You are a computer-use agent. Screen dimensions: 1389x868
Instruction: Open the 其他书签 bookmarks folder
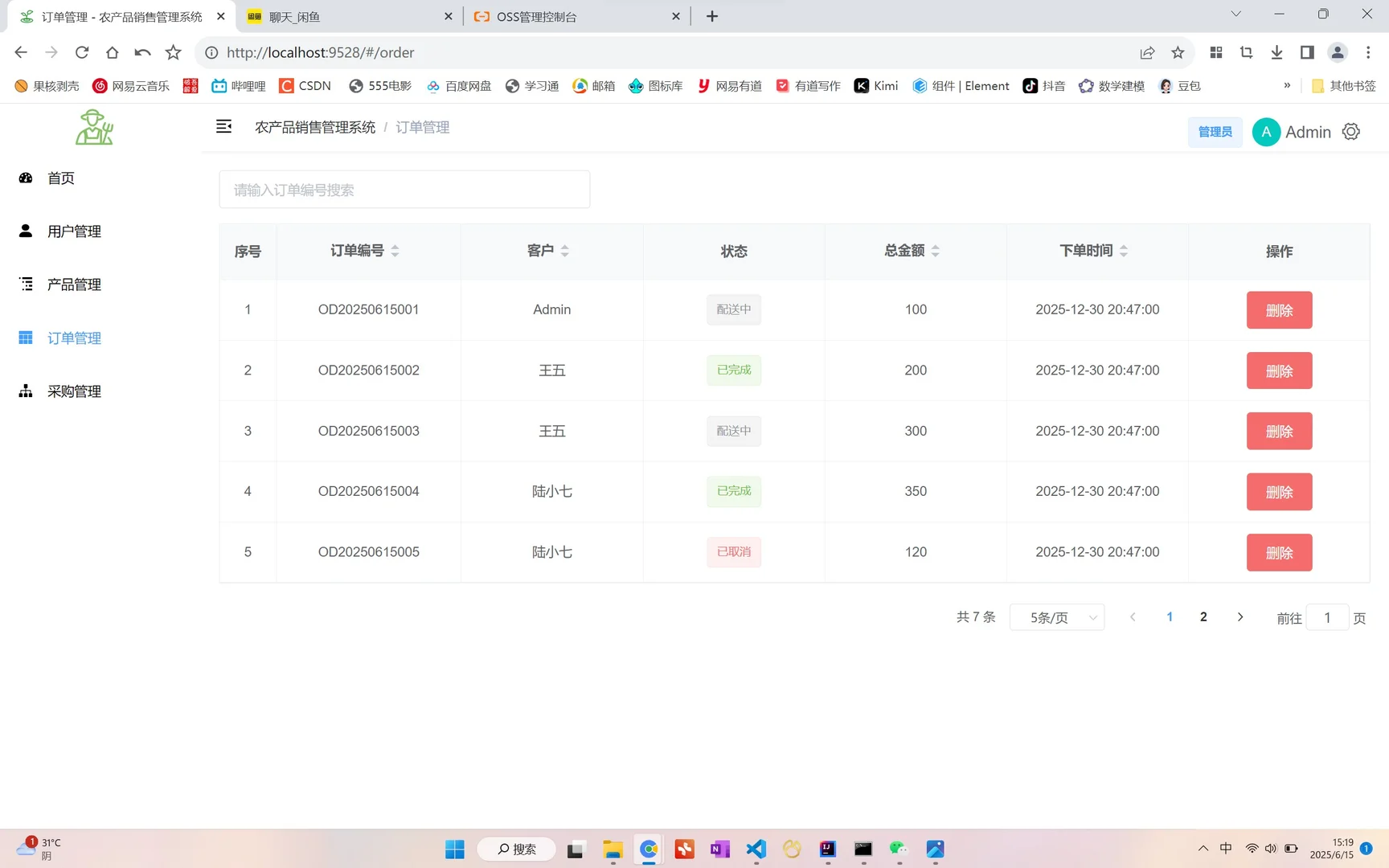tap(1342, 86)
